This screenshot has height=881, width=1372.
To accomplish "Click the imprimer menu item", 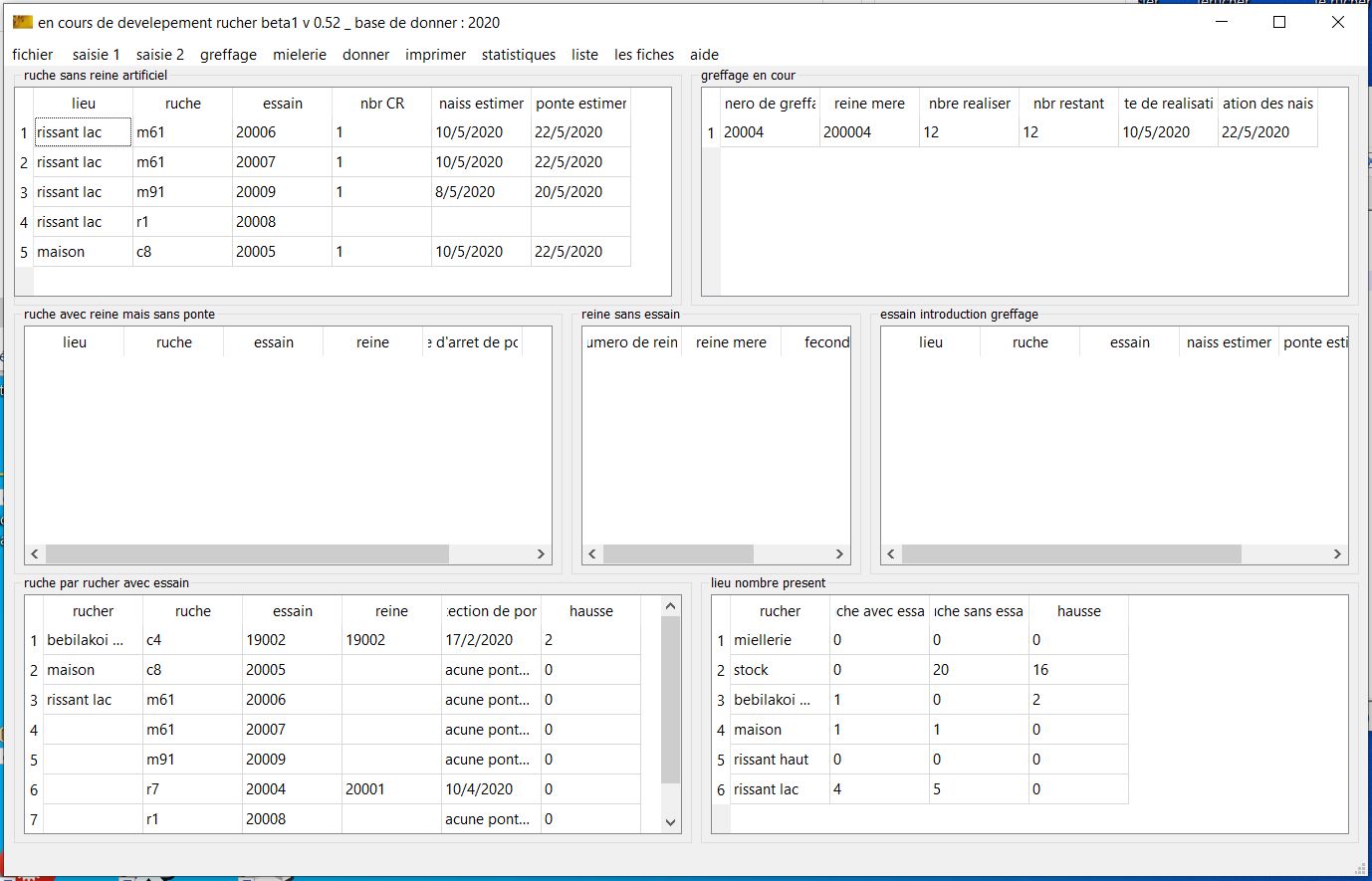I will coord(435,55).
